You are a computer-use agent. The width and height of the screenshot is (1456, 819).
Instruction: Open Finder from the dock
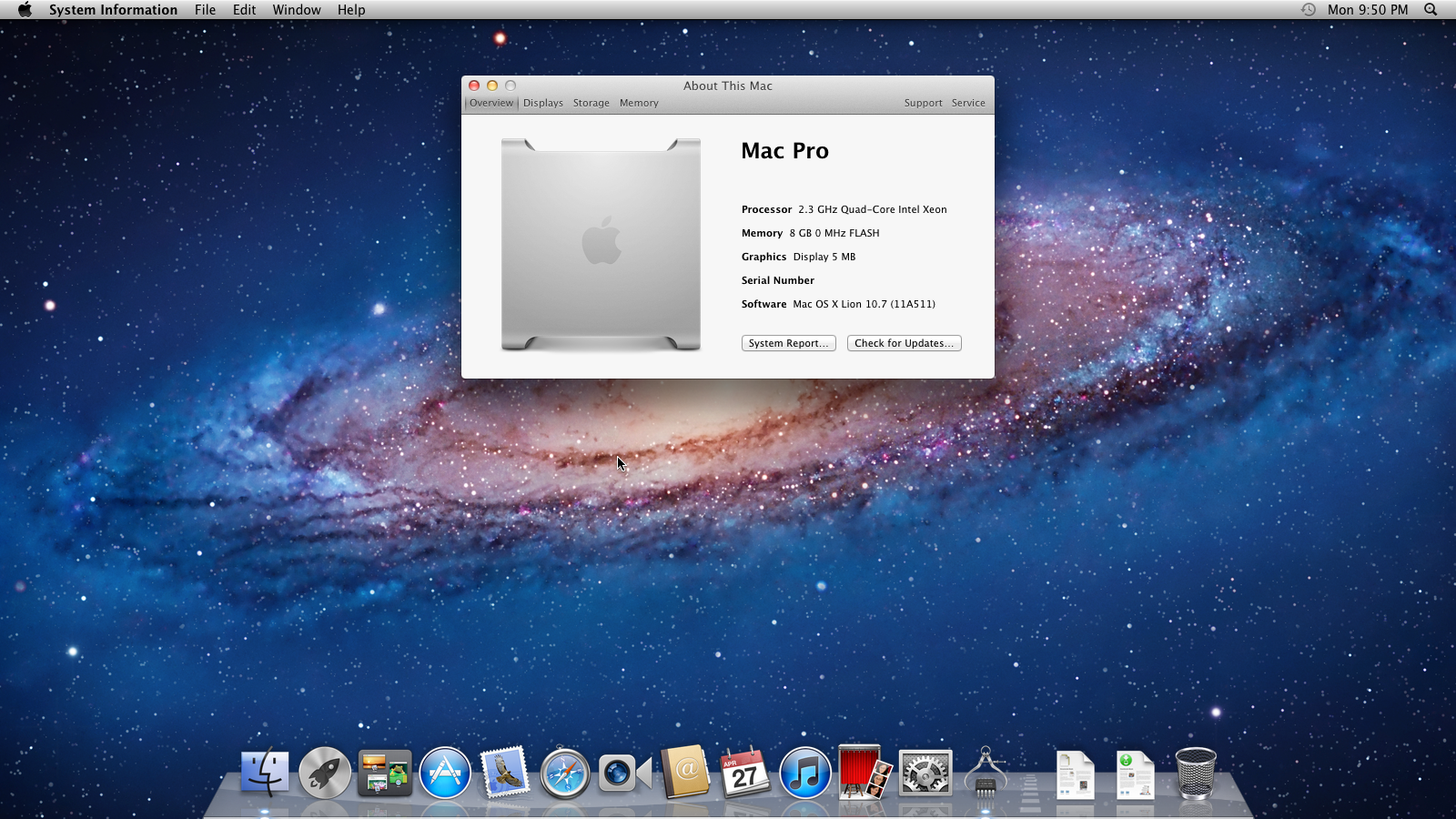265,773
